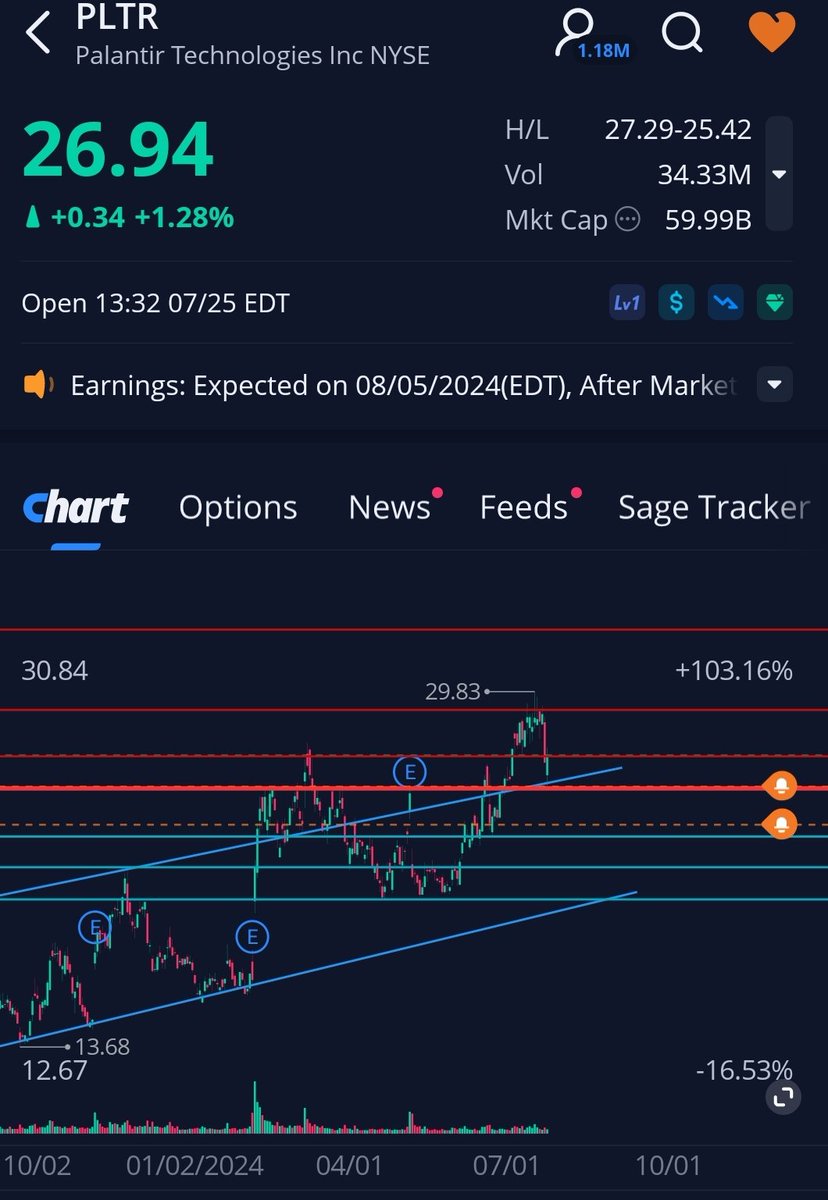Tap the Palantir Technologies Inc NYSE subtitle
This screenshot has width=828, height=1200.
tap(253, 55)
